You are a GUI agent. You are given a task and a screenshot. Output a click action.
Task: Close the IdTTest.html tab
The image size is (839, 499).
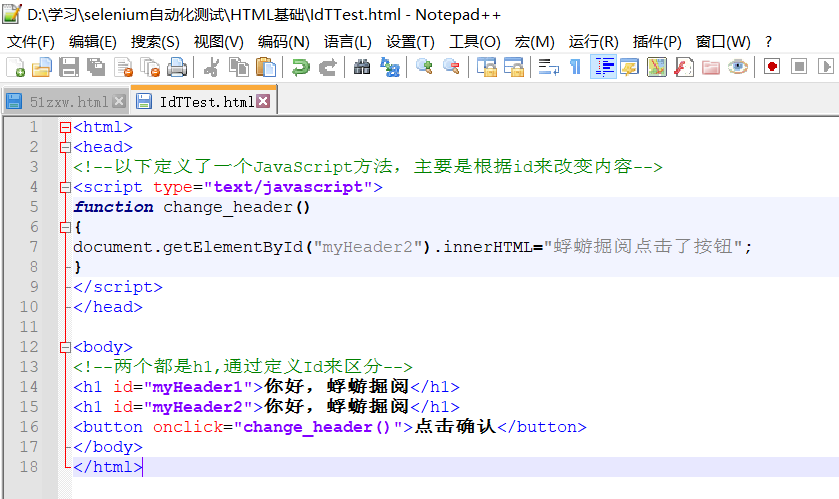263,101
